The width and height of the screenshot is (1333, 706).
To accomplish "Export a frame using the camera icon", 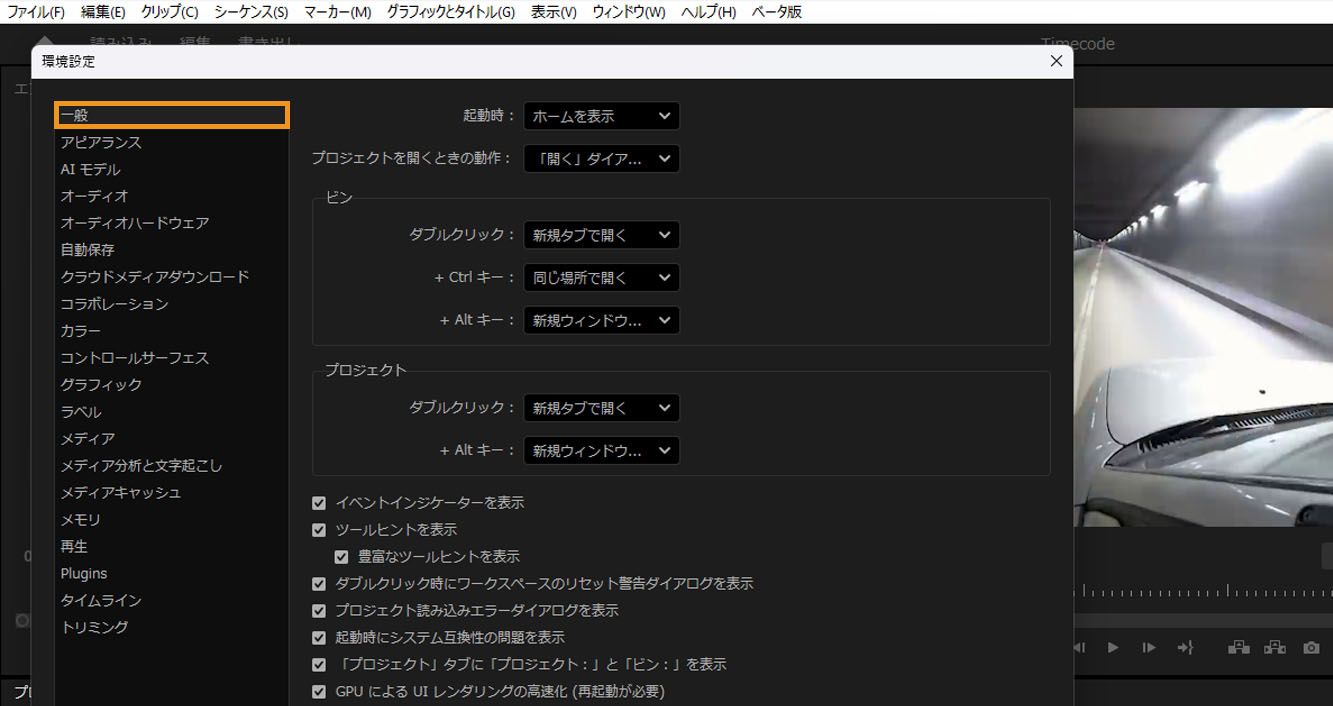I will tap(1311, 647).
